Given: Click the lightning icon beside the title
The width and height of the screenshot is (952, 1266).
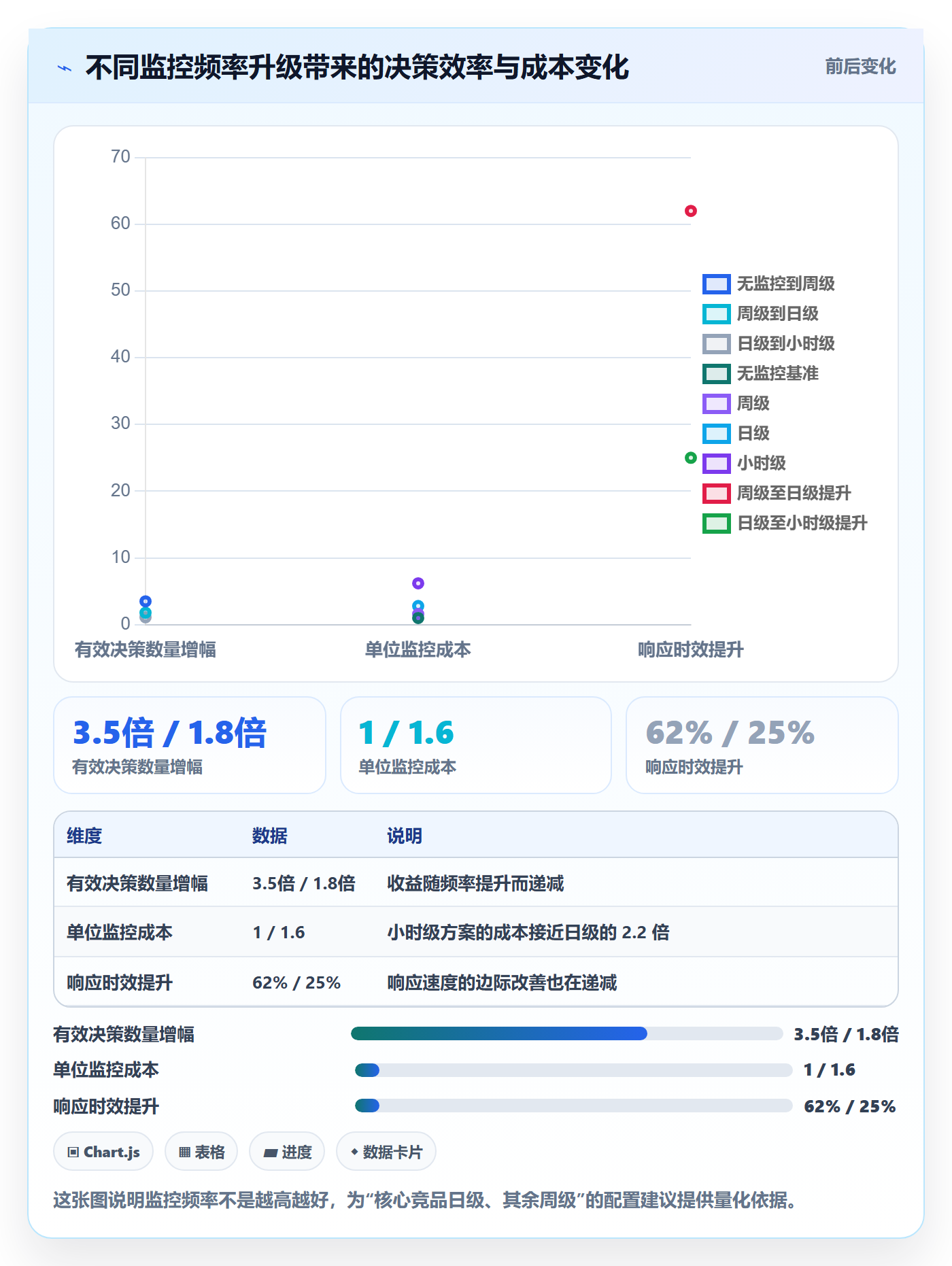Looking at the screenshot, I should 65,68.
